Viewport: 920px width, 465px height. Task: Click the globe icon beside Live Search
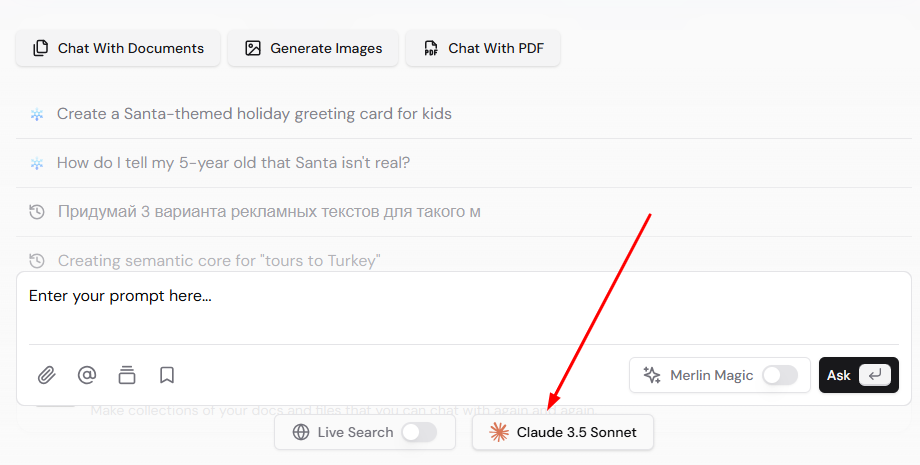click(301, 432)
